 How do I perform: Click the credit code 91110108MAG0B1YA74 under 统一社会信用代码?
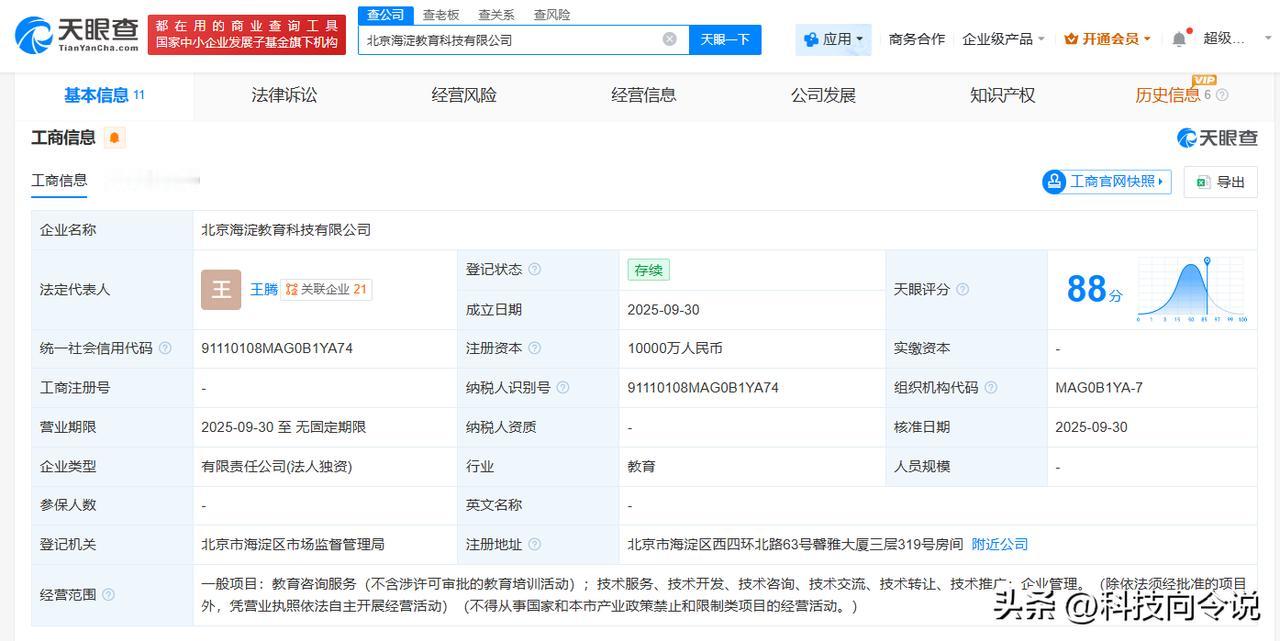pos(277,348)
